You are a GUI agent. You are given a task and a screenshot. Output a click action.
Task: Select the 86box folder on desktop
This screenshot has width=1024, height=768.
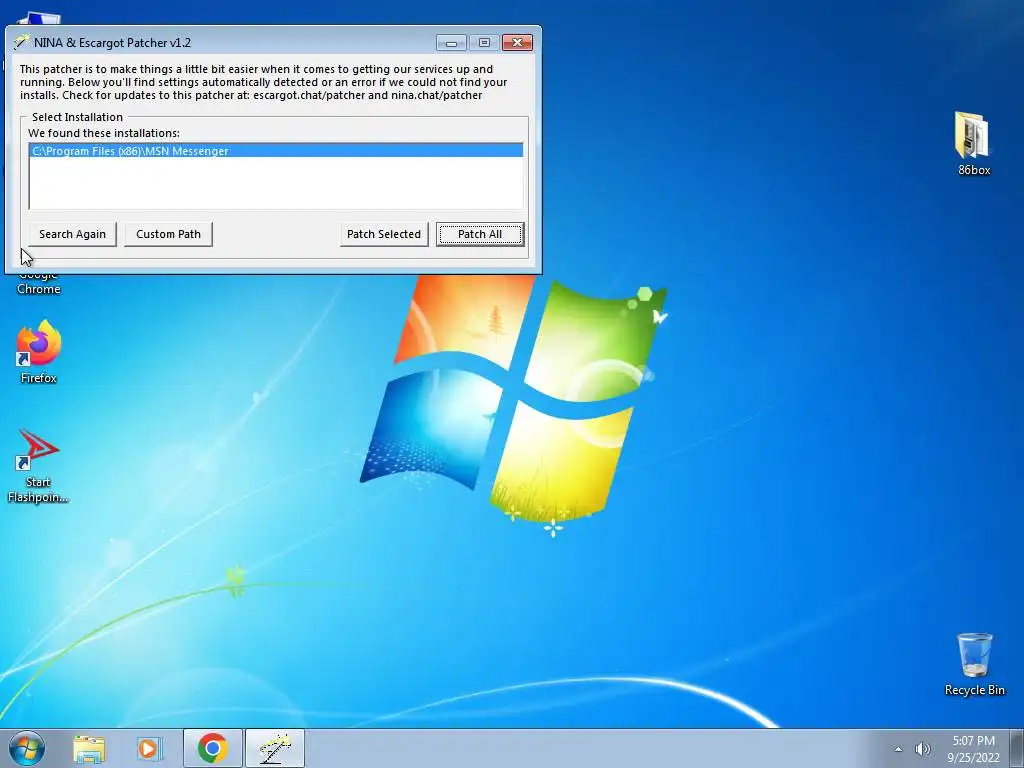[x=974, y=144]
